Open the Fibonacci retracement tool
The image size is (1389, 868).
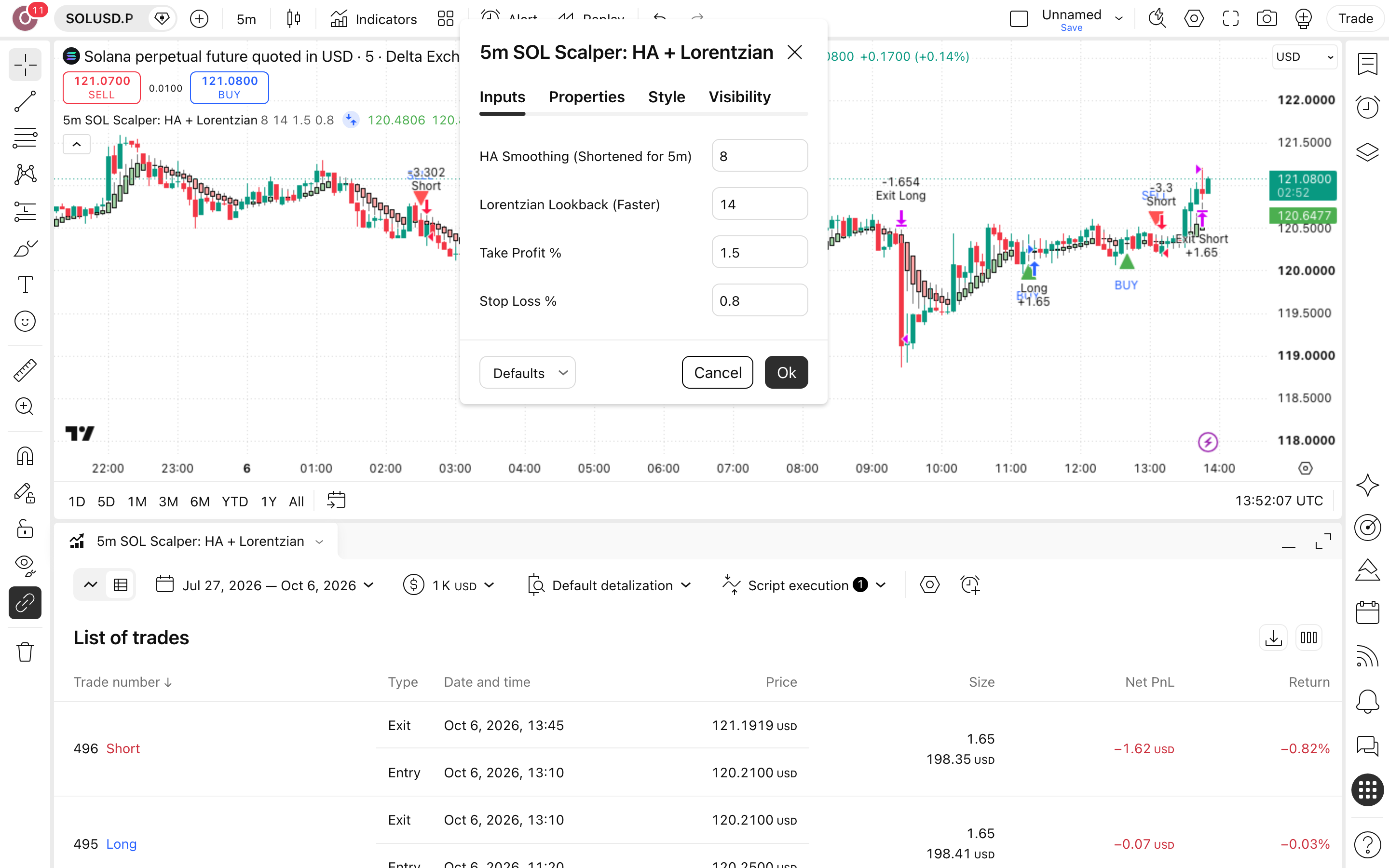pyautogui.click(x=25, y=138)
